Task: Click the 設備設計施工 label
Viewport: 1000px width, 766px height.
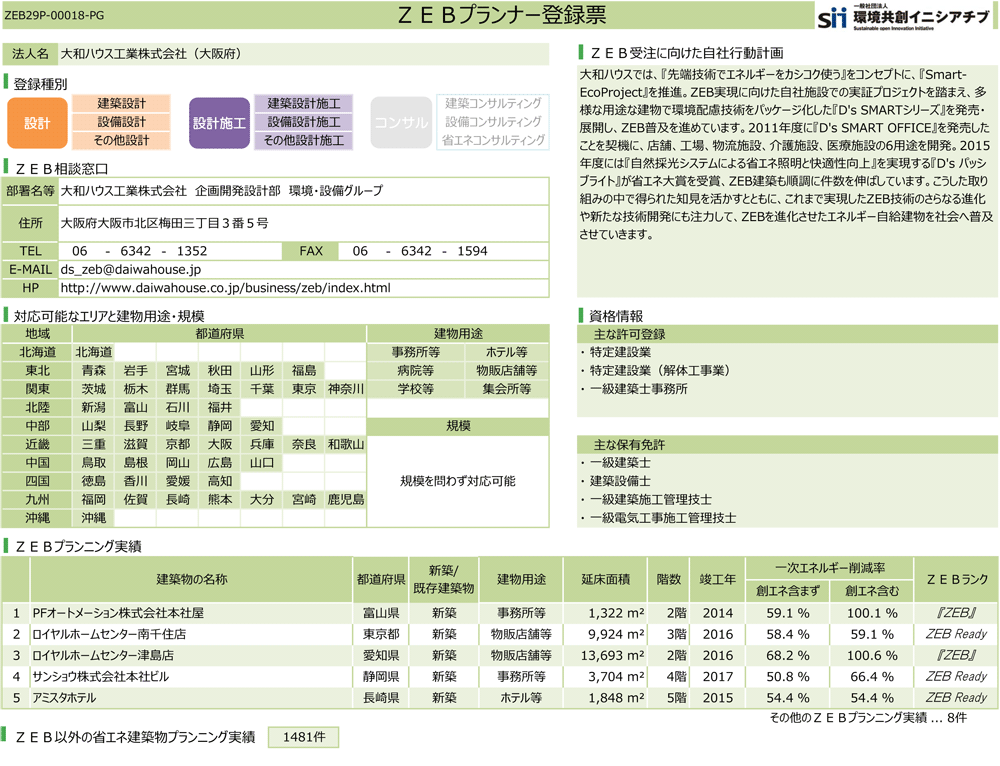Action: point(304,122)
